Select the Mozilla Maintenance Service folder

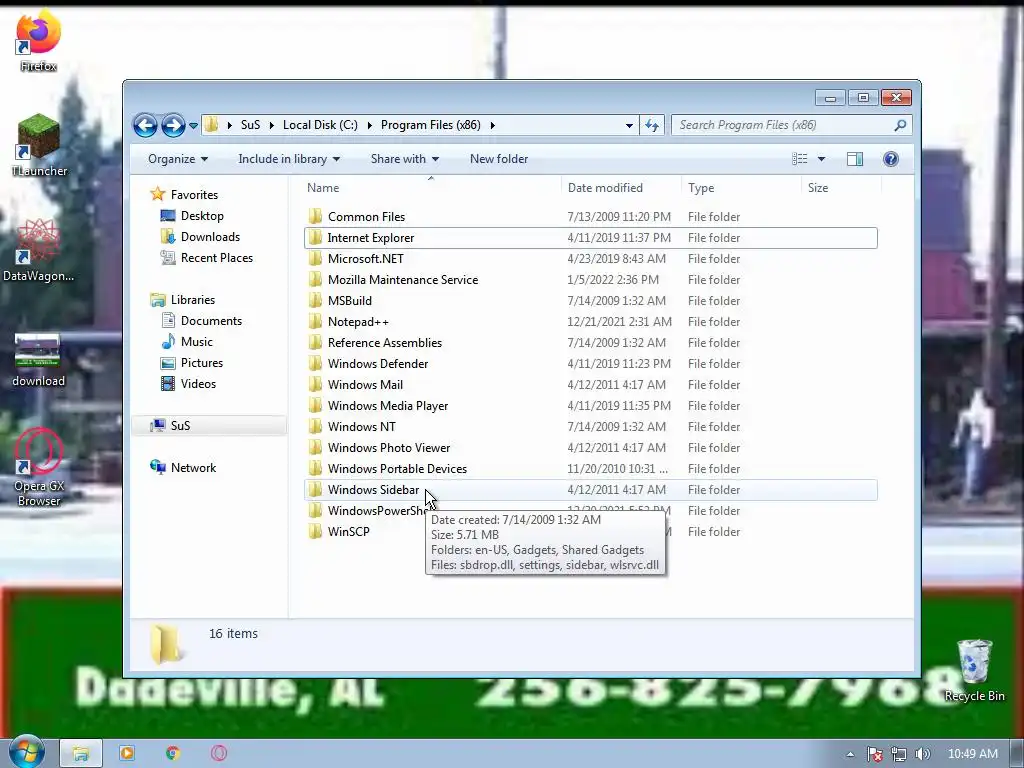click(x=590, y=280)
